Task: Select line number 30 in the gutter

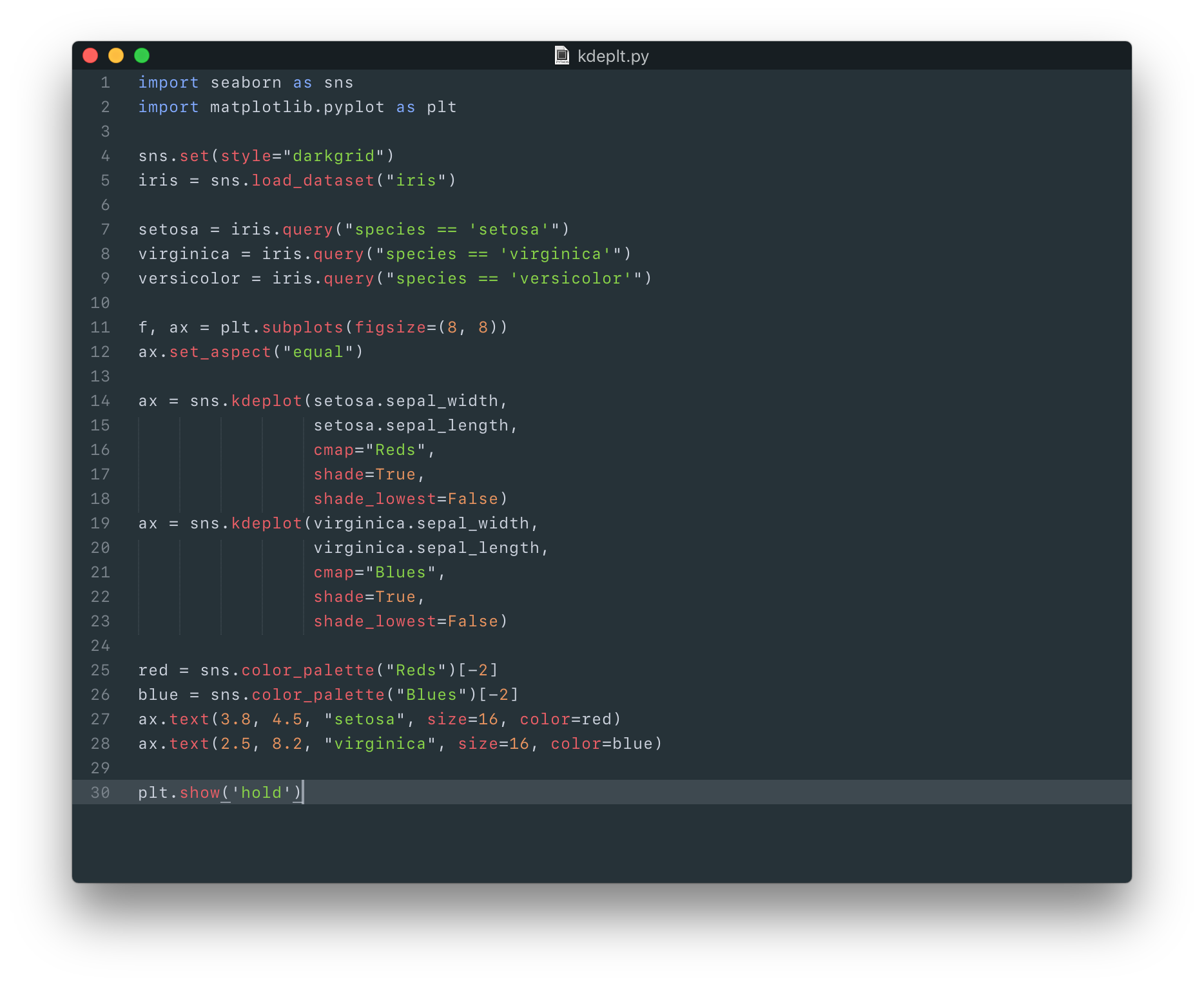Action: 100,793
